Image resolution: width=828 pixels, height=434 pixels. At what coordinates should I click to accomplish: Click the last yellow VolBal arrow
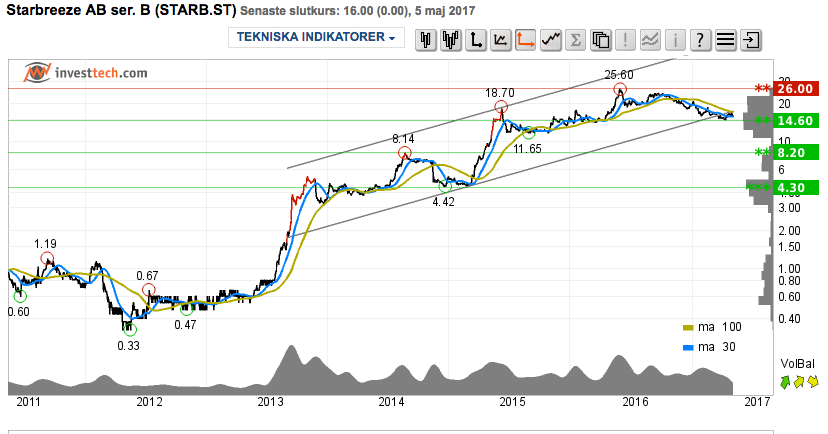pos(812,381)
